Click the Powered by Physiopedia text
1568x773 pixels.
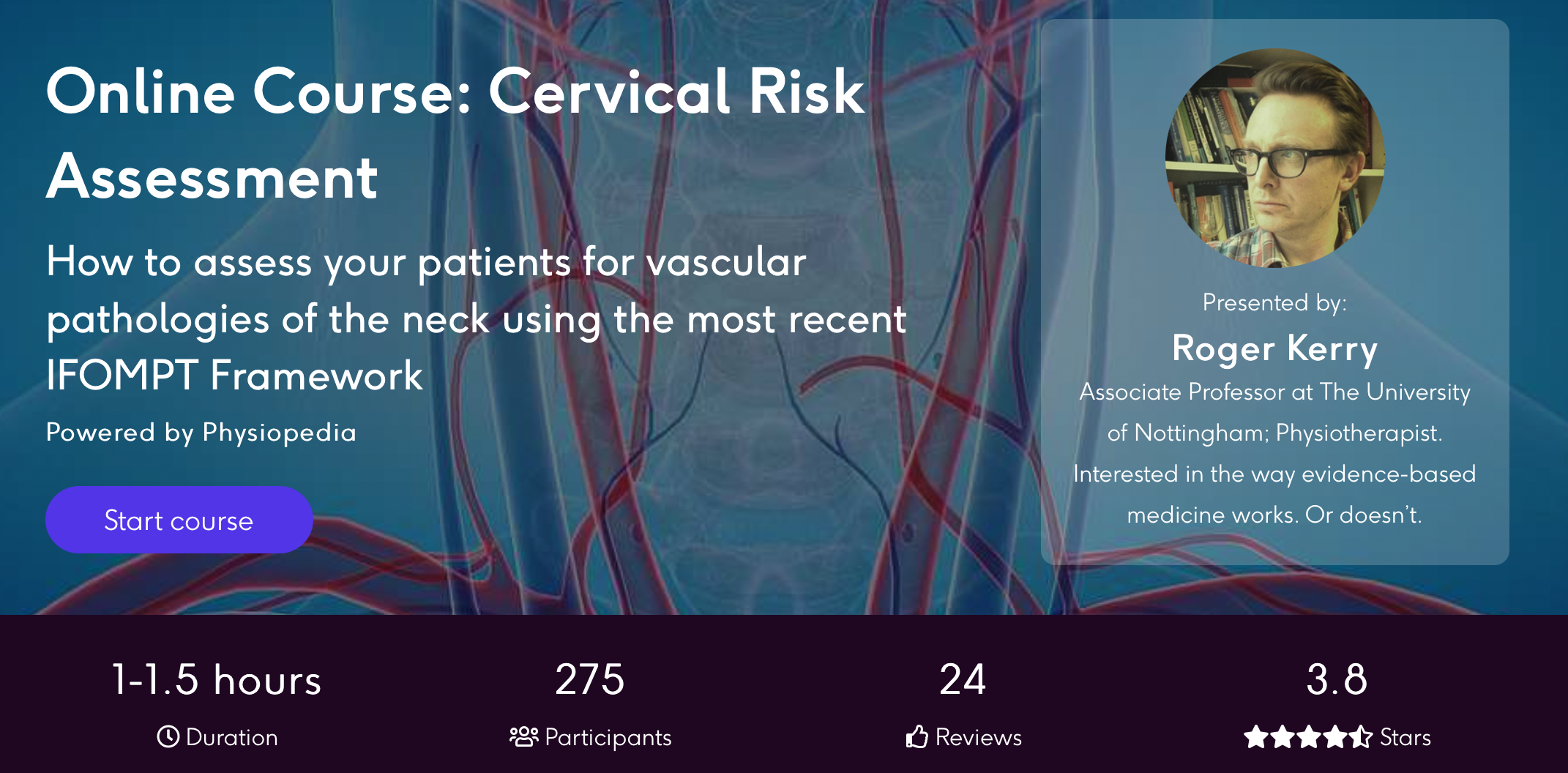click(201, 433)
